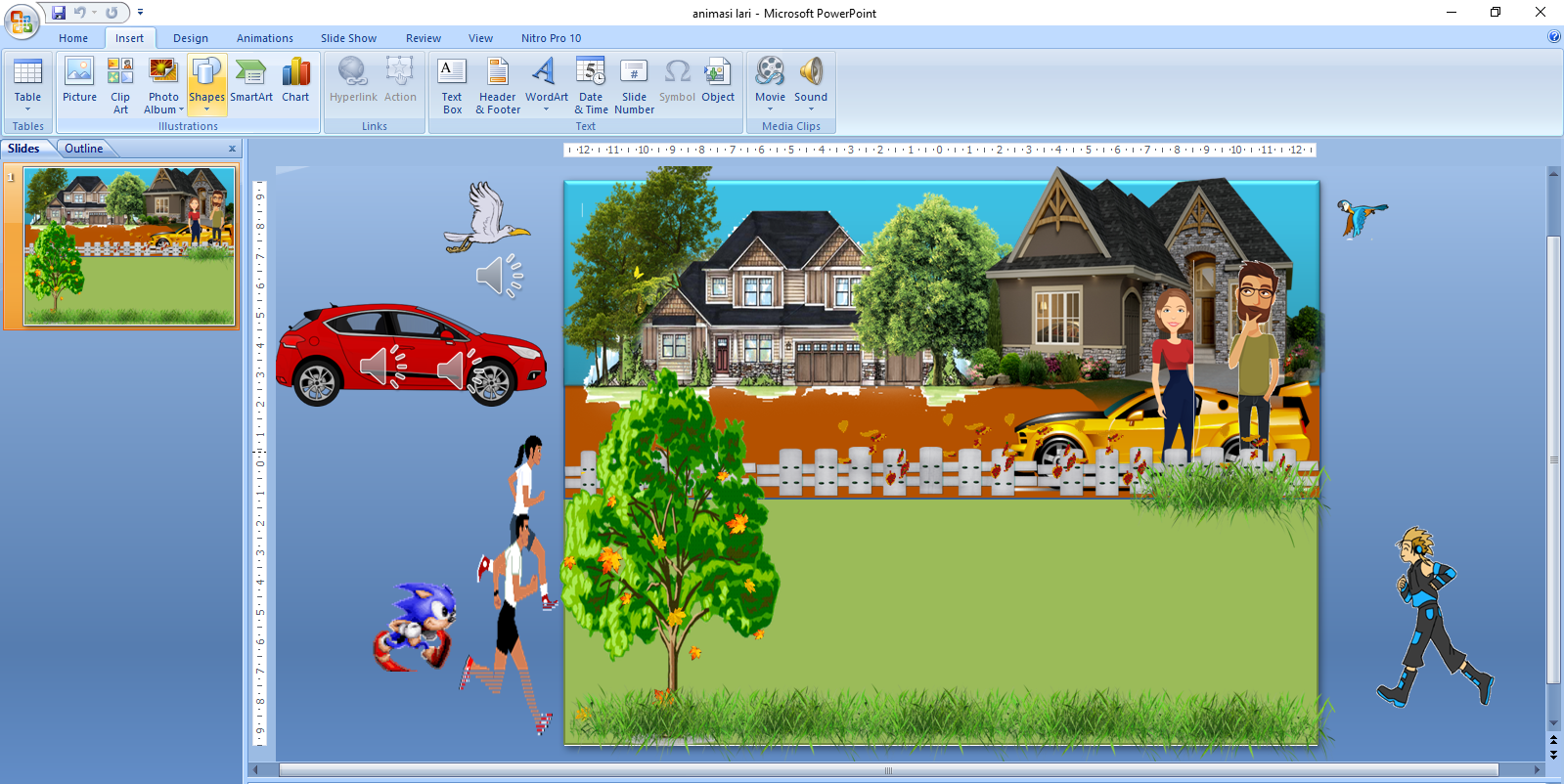
Task: Go to Next Slide with double-arrow button
Action: click(1553, 755)
